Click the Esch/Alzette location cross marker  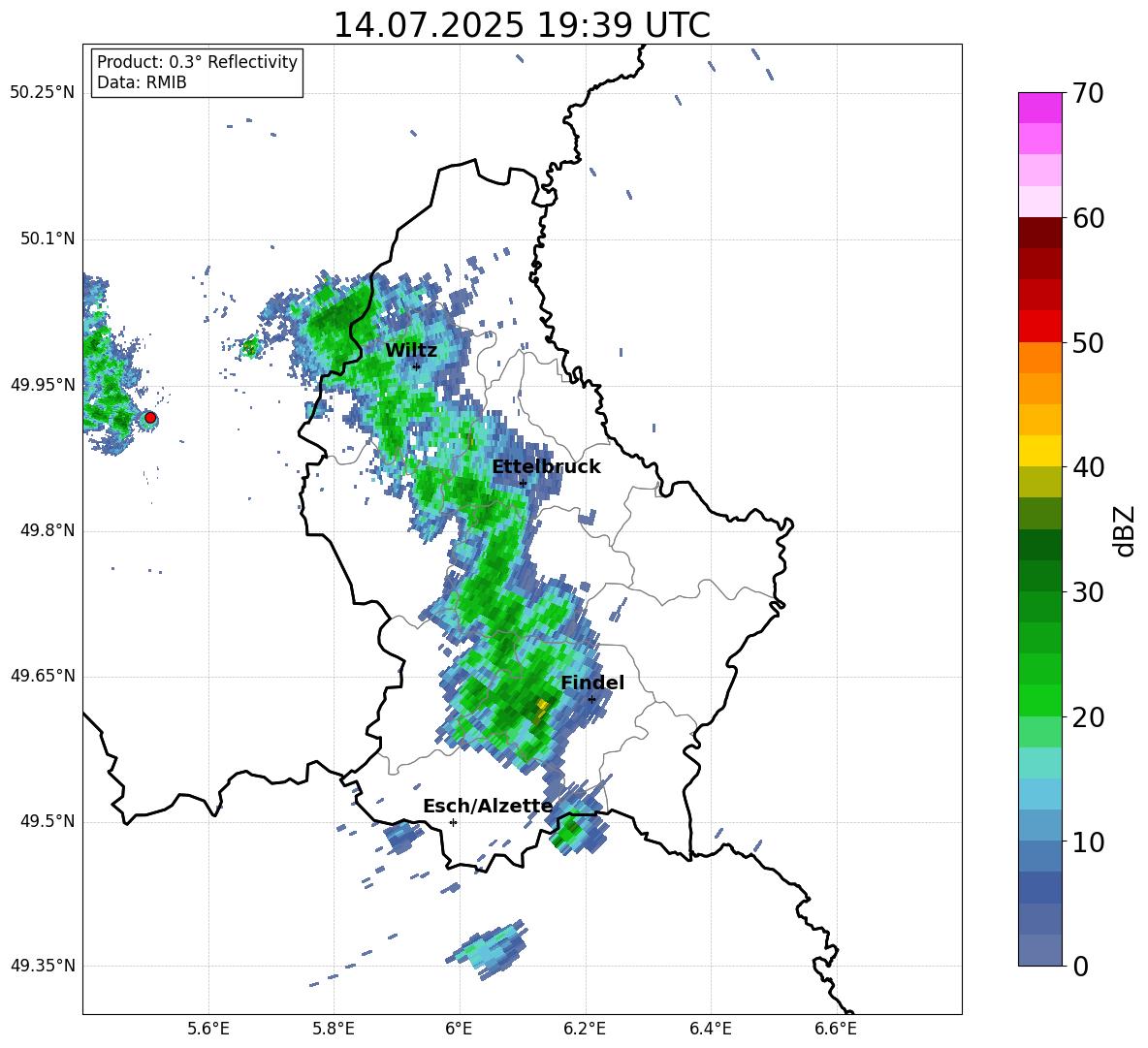click(x=453, y=822)
